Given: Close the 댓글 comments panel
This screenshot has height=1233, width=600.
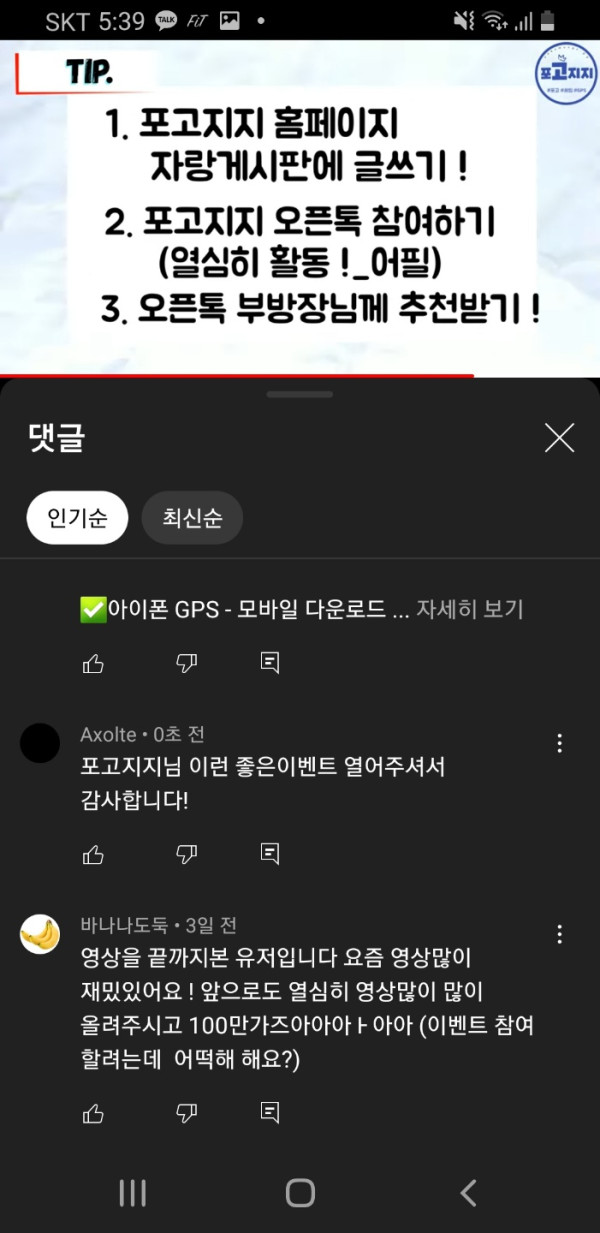Looking at the screenshot, I should pyautogui.click(x=559, y=438).
